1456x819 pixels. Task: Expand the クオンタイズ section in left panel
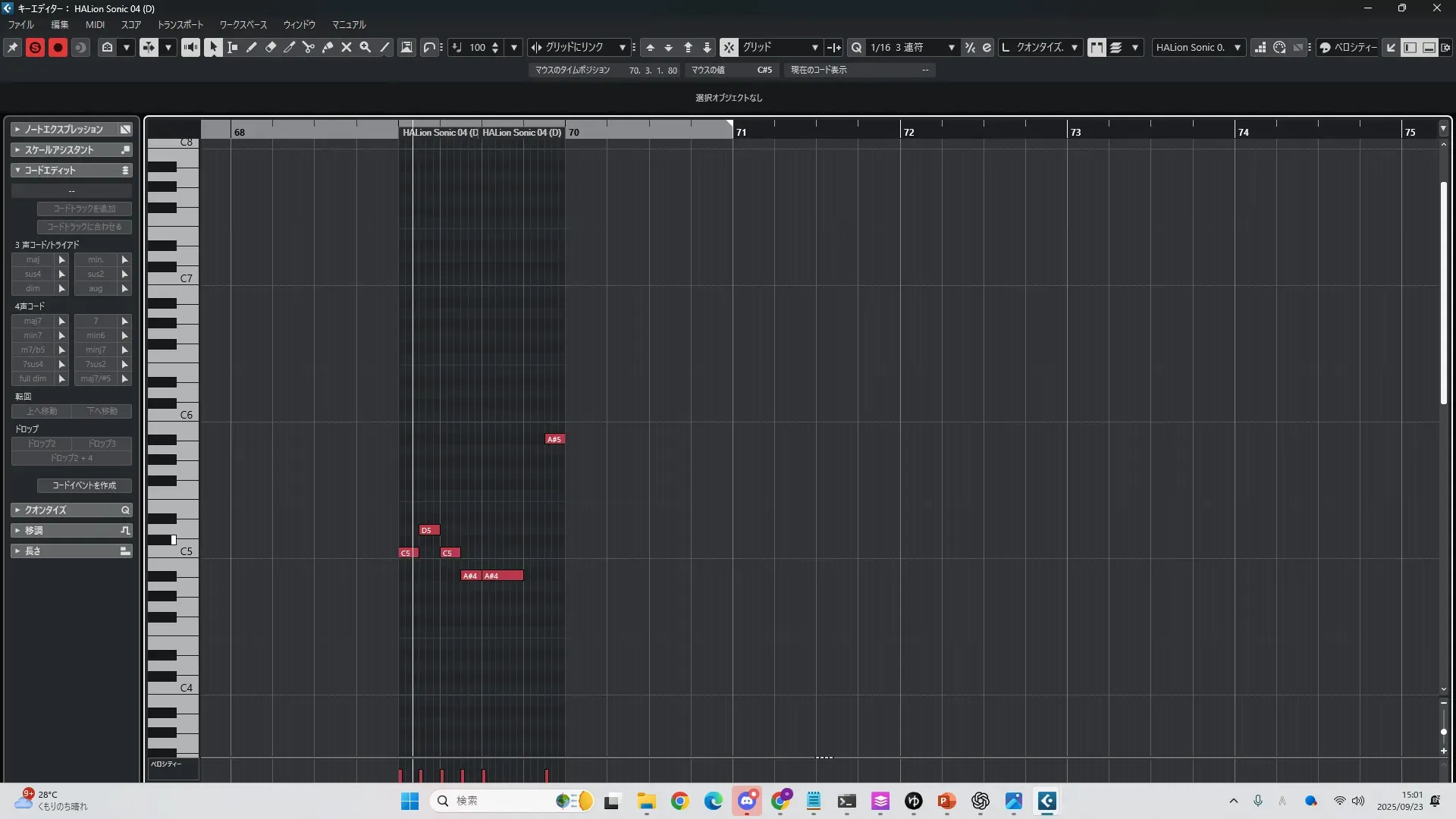tap(45, 510)
